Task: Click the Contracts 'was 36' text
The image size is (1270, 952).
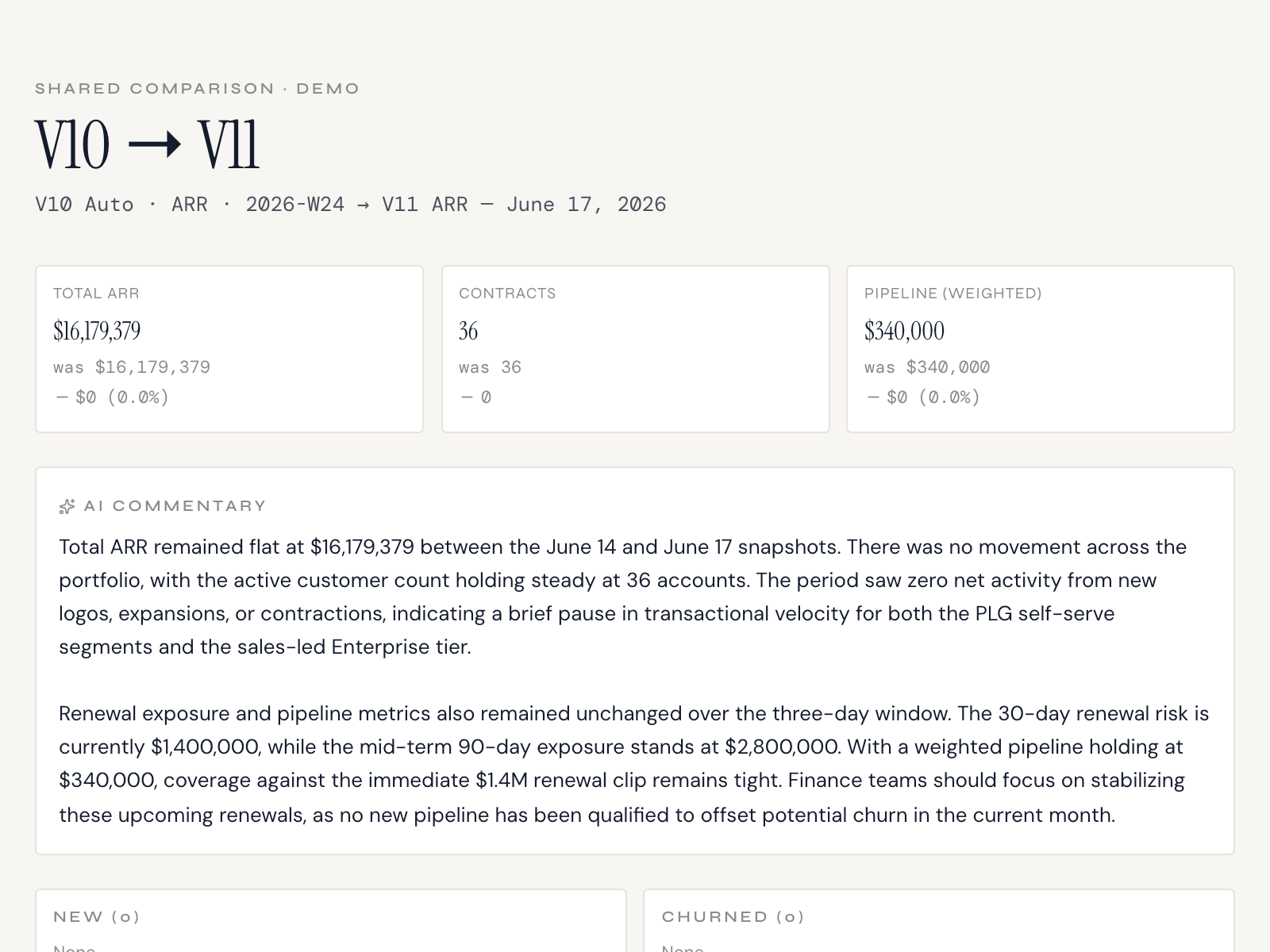Action: coord(490,367)
